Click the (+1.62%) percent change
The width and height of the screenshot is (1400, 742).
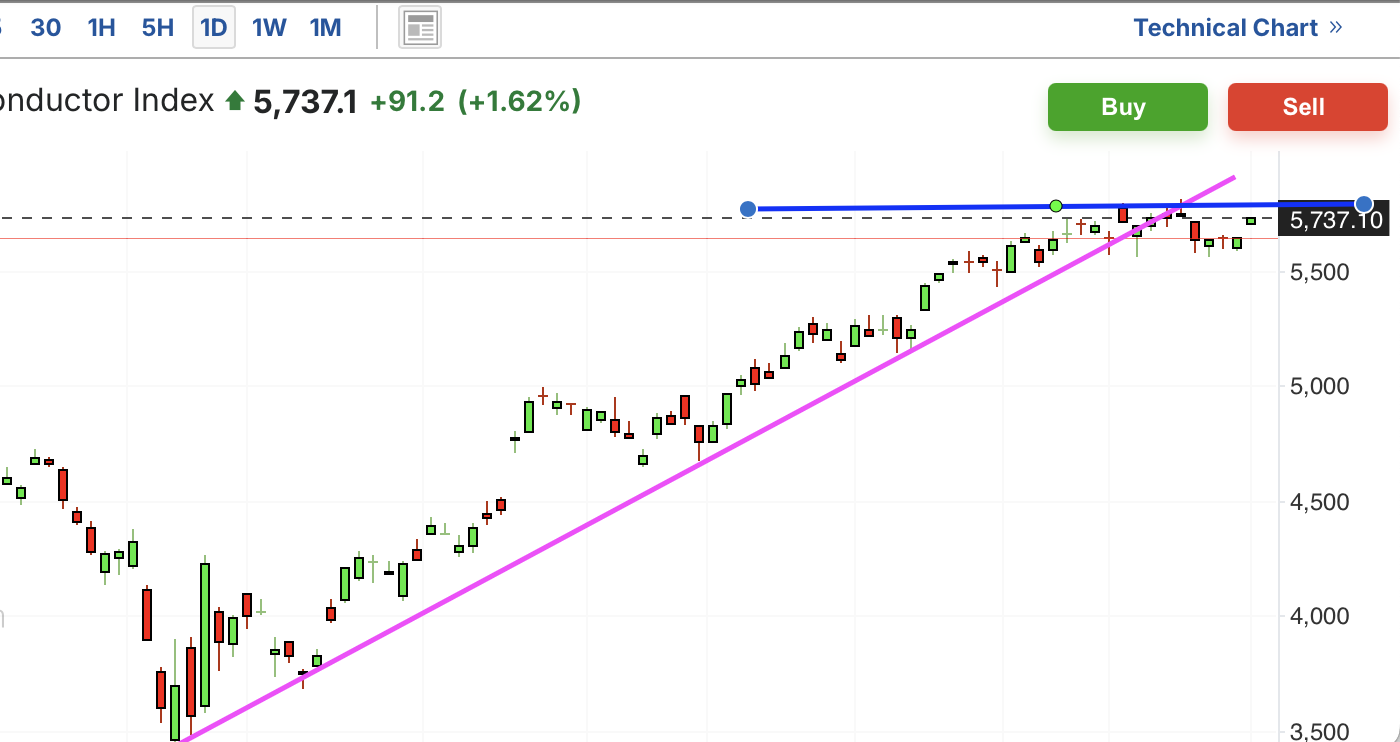(x=519, y=102)
